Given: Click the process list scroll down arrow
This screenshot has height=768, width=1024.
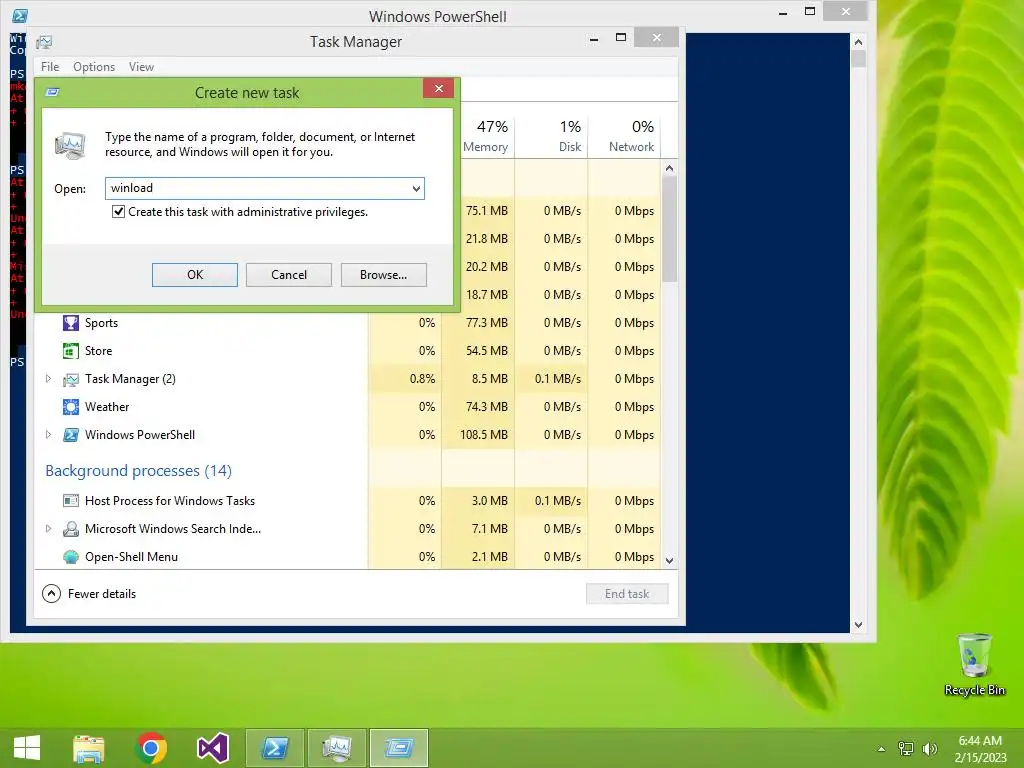Looking at the screenshot, I should click(x=669, y=560).
